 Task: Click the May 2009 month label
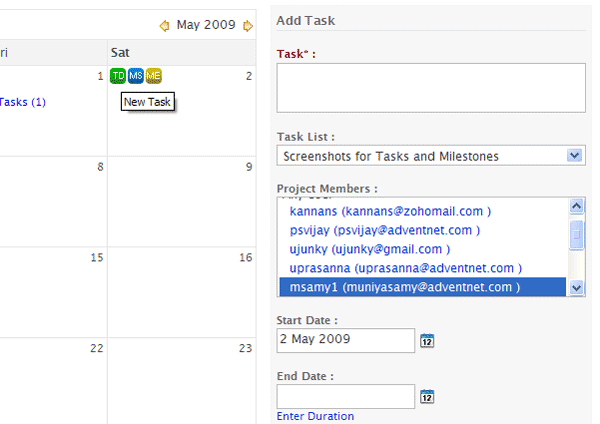206,25
